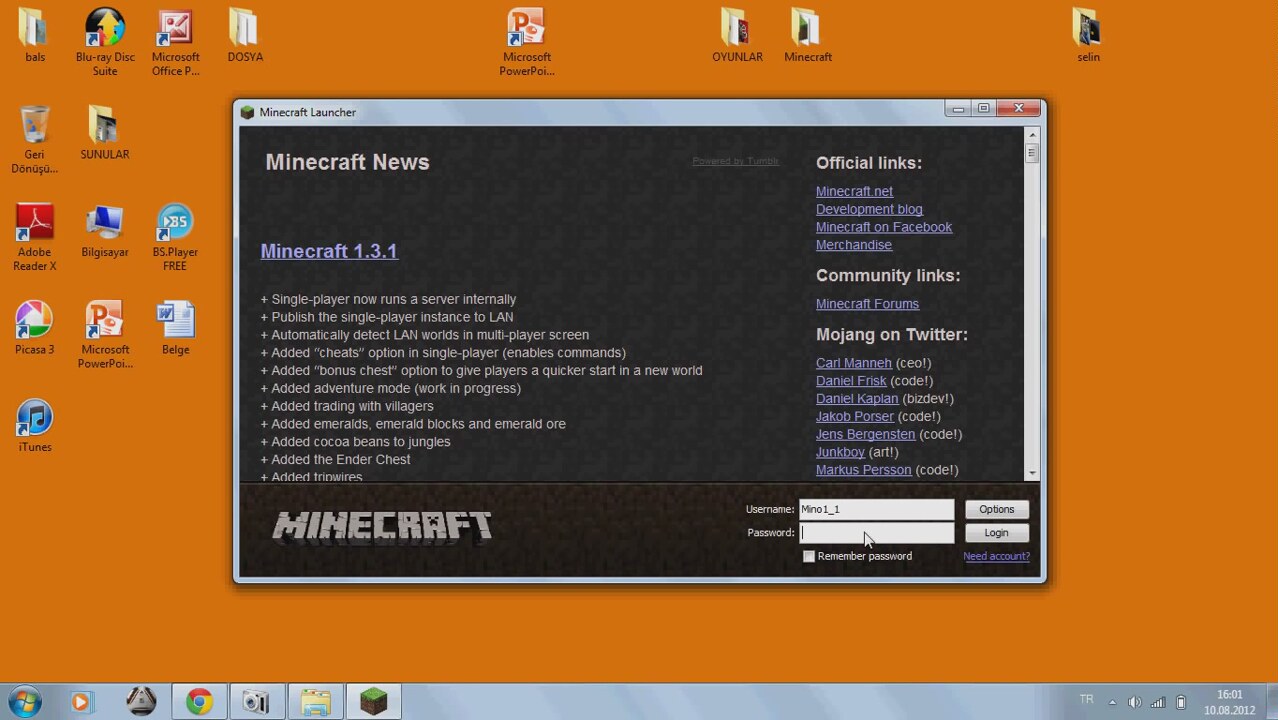The width and height of the screenshot is (1278, 720).
Task: Open the bals folder on desktop
Action: click(x=34, y=36)
